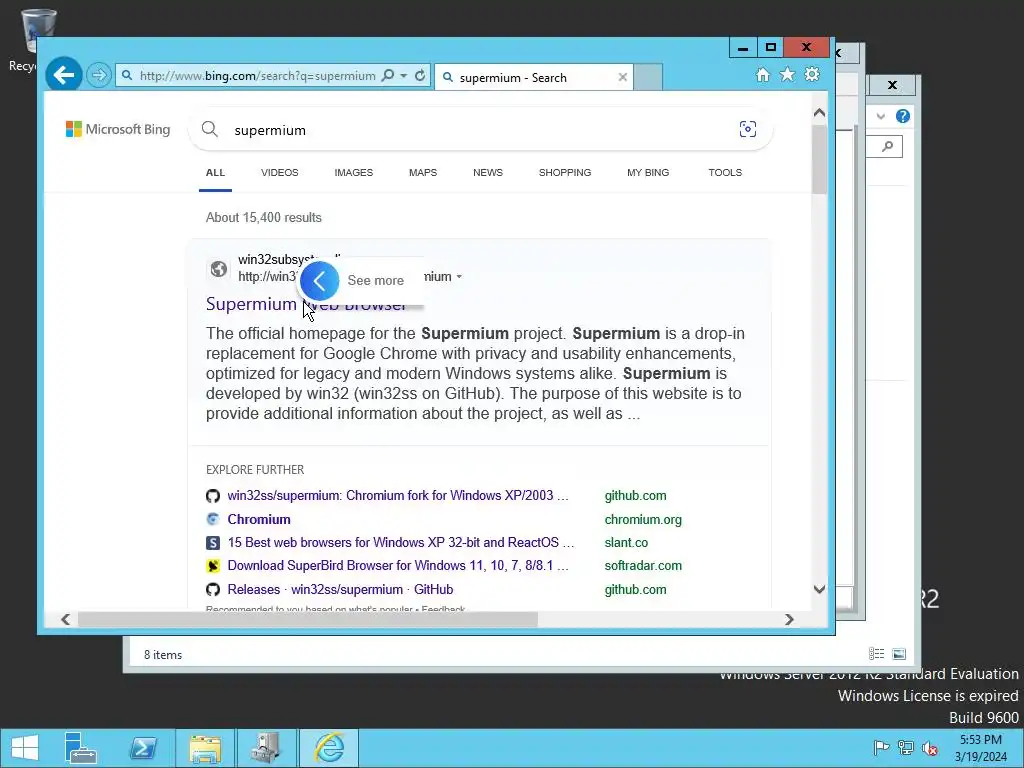Open the server tools taskbar icon
This screenshot has width=1024, height=768.
point(266,748)
